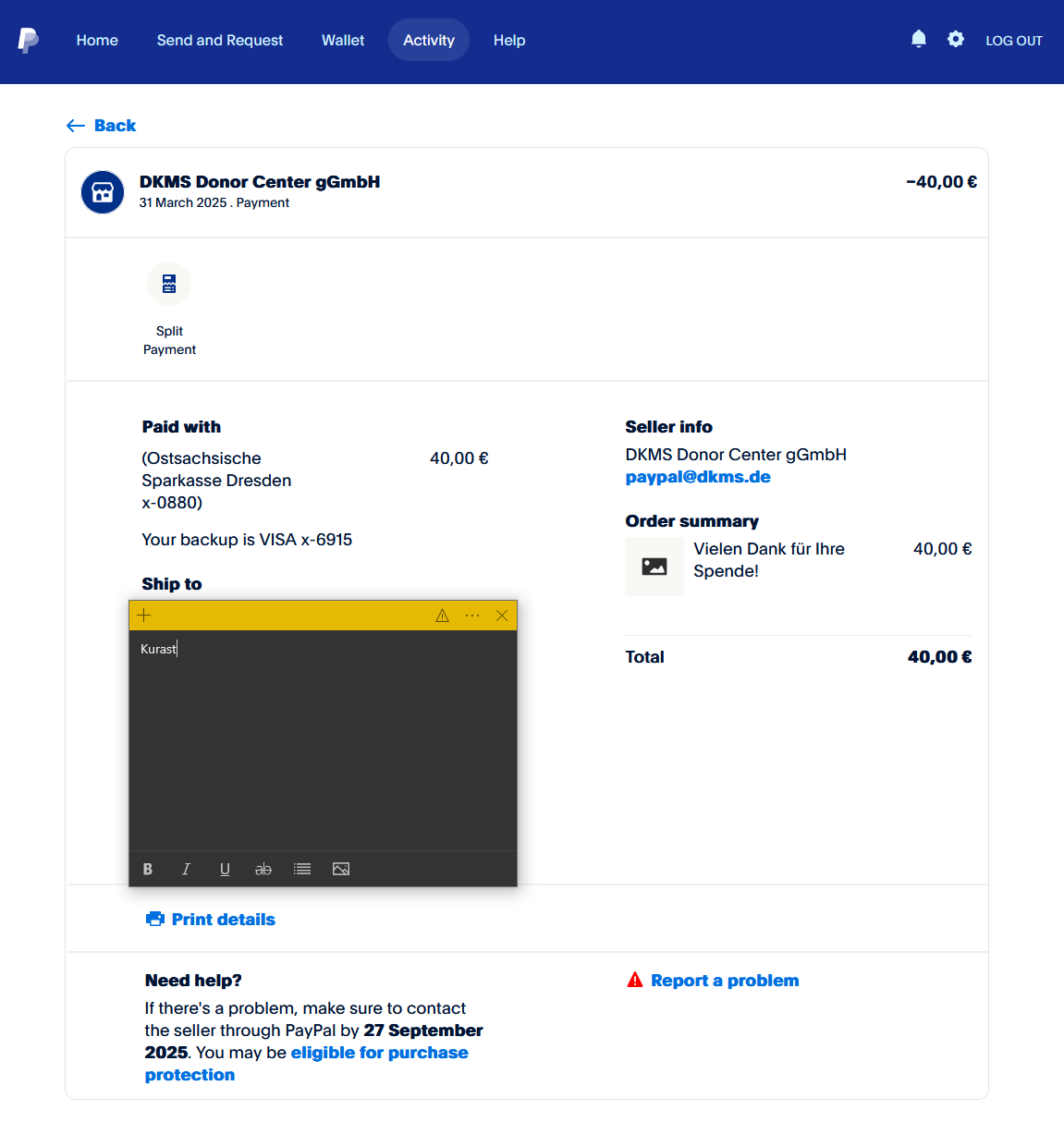This screenshot has height=1122, width=1064.
Task: Toggle italic formatting in sticky note
Action: tap(186, 869)
